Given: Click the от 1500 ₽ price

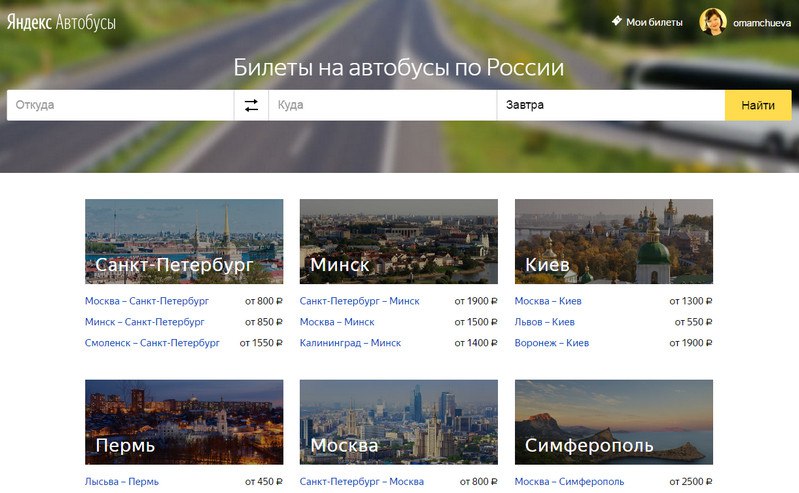Looking at the screenshot, I should 476,322.
